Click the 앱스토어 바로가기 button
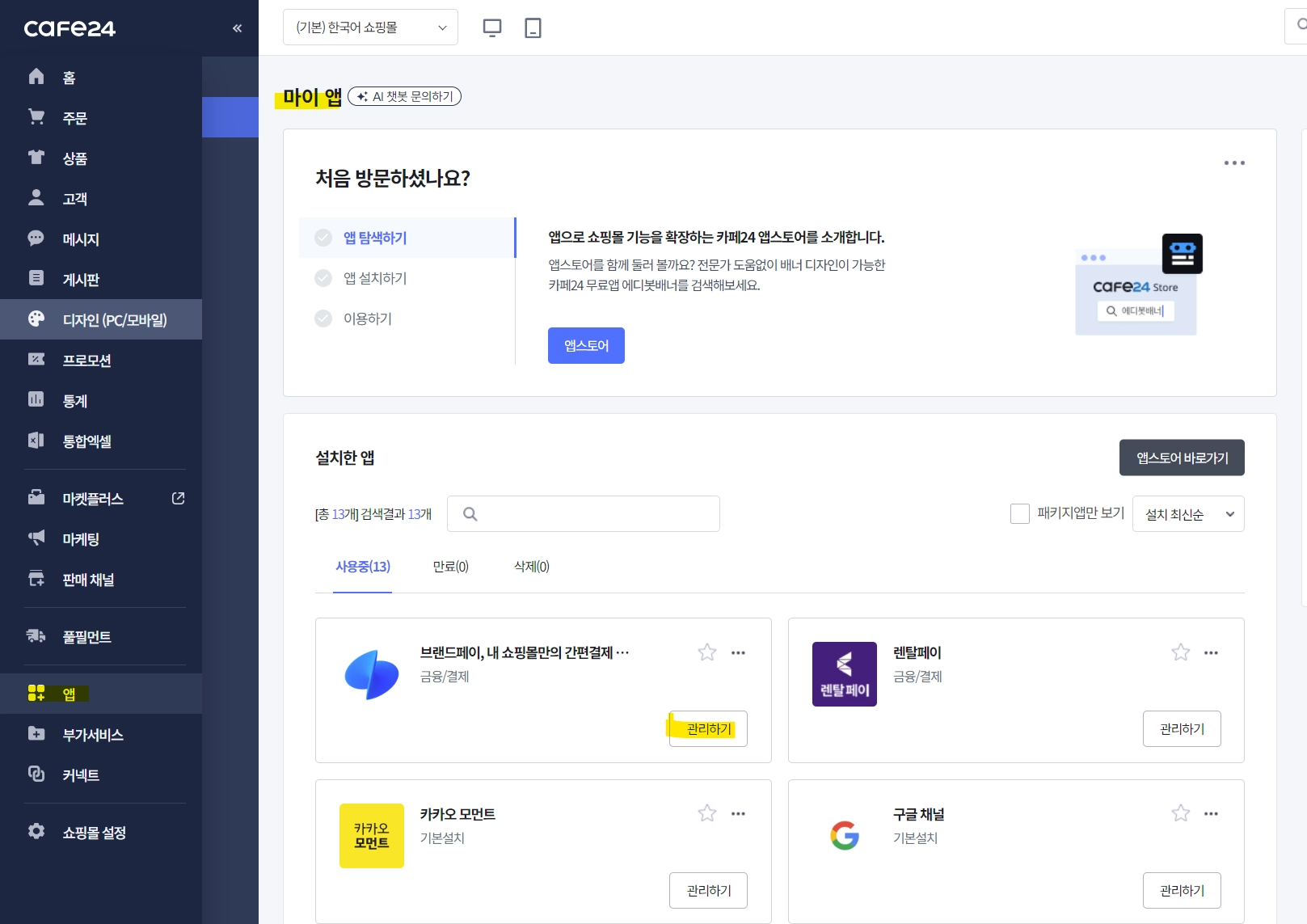 pos(1182,458)
